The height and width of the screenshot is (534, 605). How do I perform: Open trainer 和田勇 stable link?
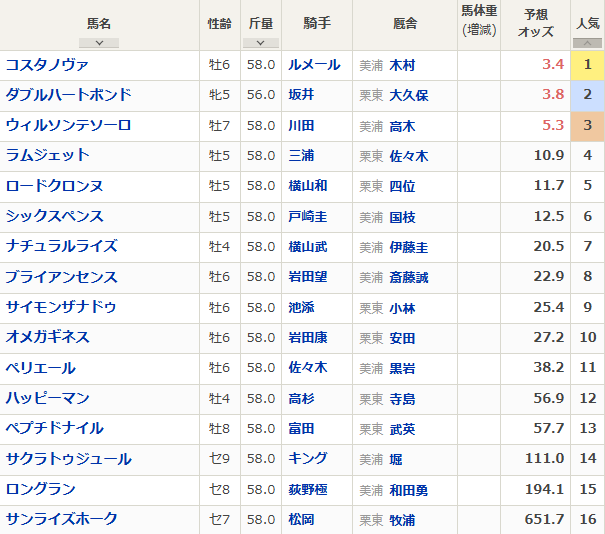click(410, 489)
